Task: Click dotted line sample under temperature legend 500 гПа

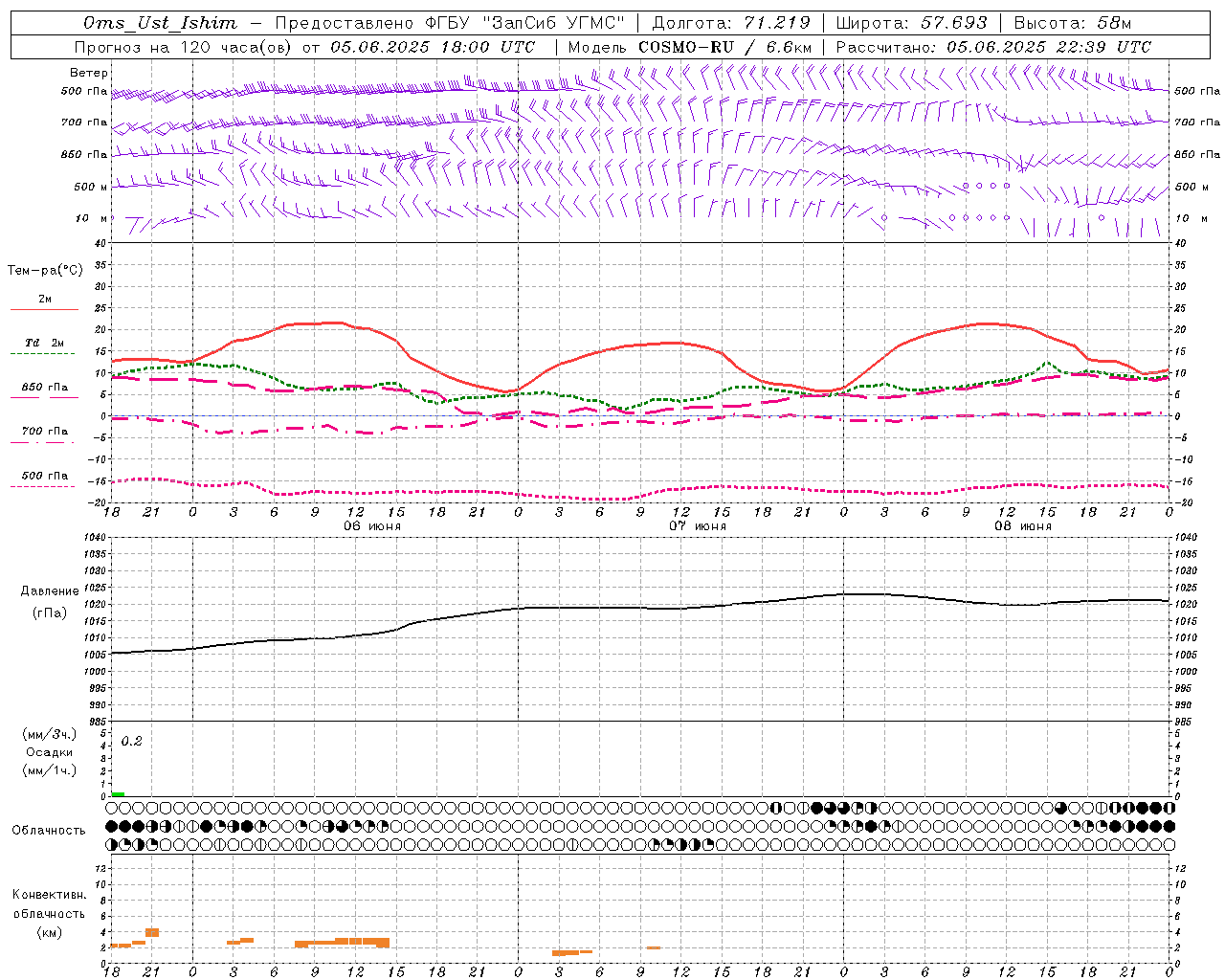Action: [44, 486]
